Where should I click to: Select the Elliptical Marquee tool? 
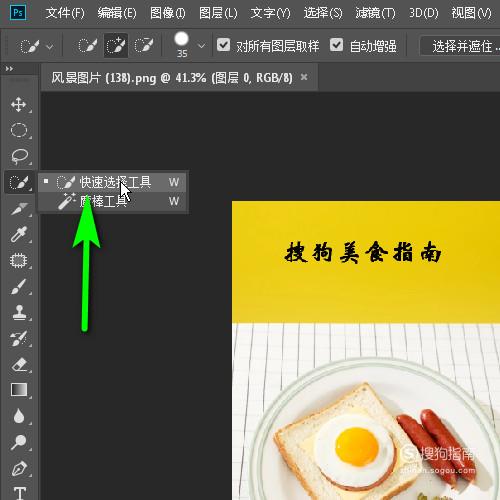point(19,130)
